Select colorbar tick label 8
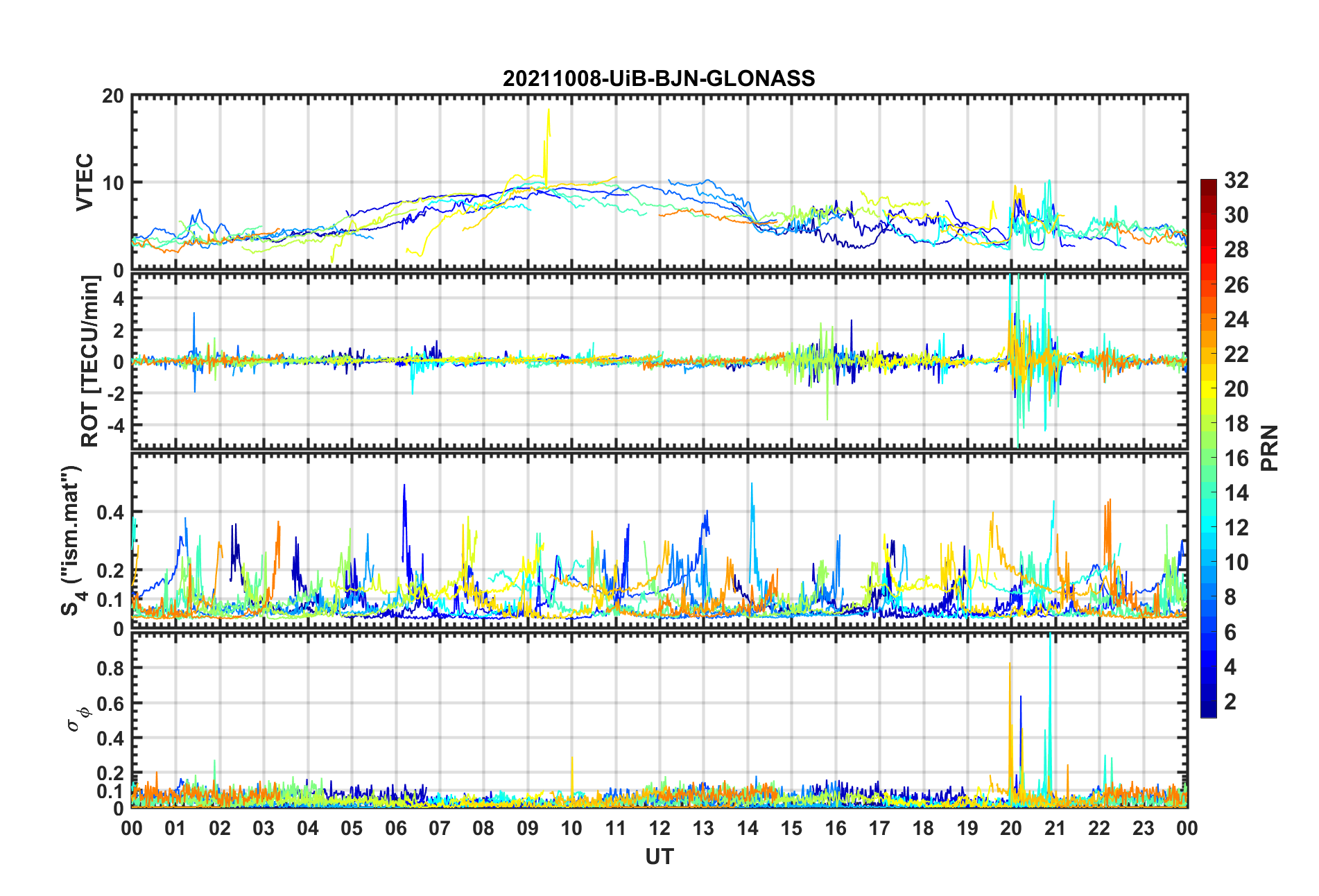This screenshot has width=1319, height=896. (1230, 597)
